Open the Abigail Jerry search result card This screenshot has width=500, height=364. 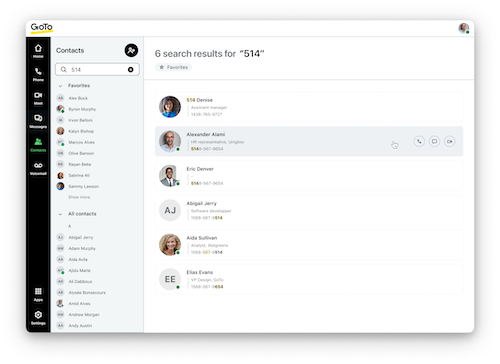(x=309, y=210)
